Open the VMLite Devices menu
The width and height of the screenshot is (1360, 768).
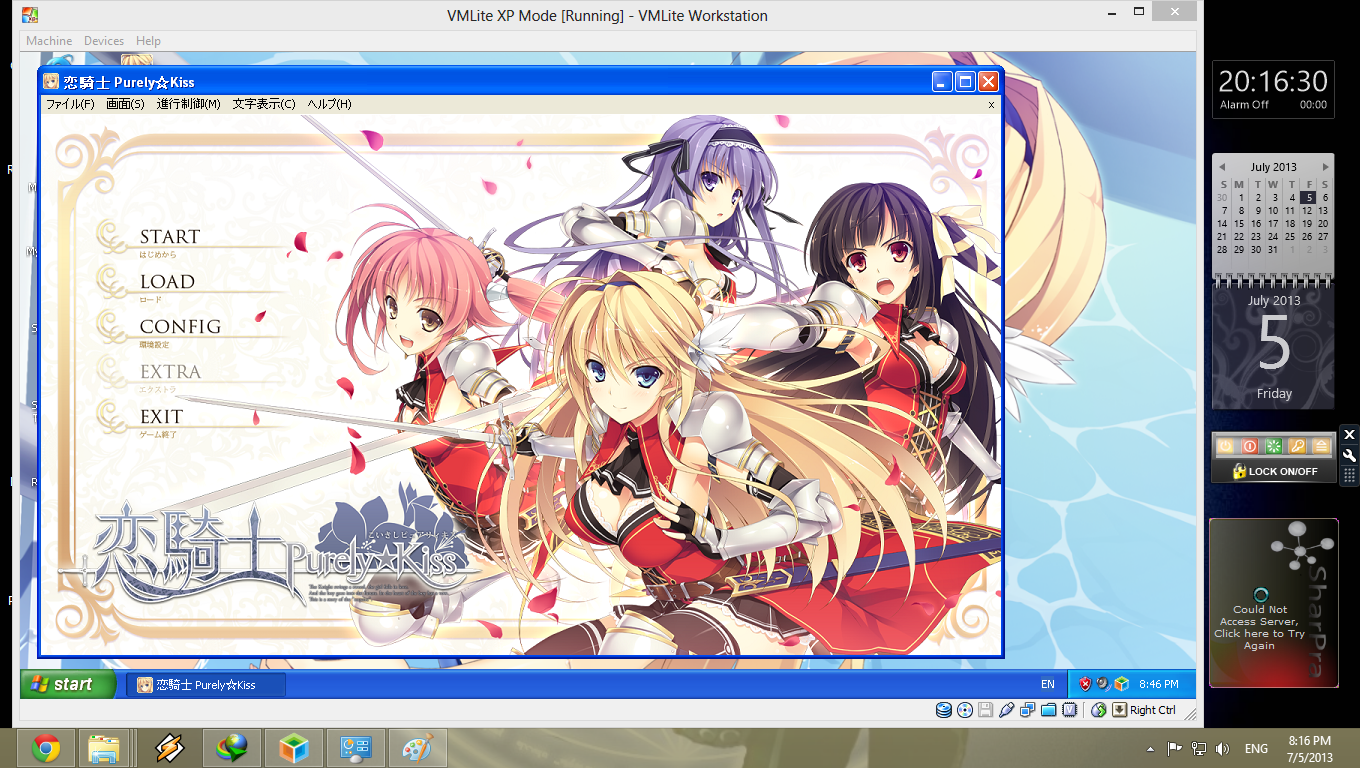coord(104,41)
